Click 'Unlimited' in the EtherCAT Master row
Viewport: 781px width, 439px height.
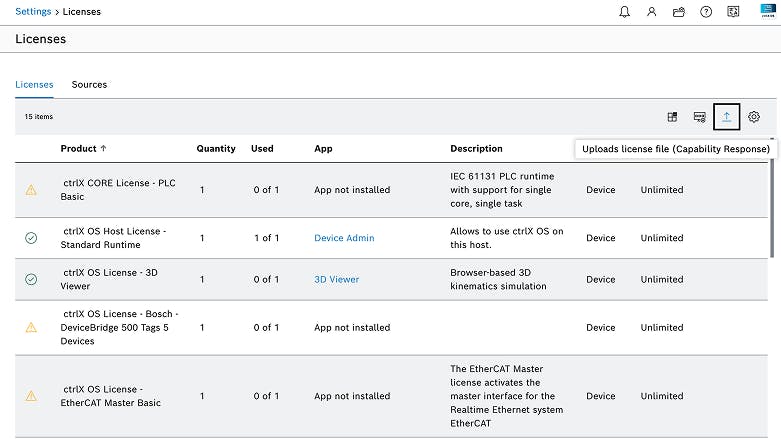pos(662,396)
